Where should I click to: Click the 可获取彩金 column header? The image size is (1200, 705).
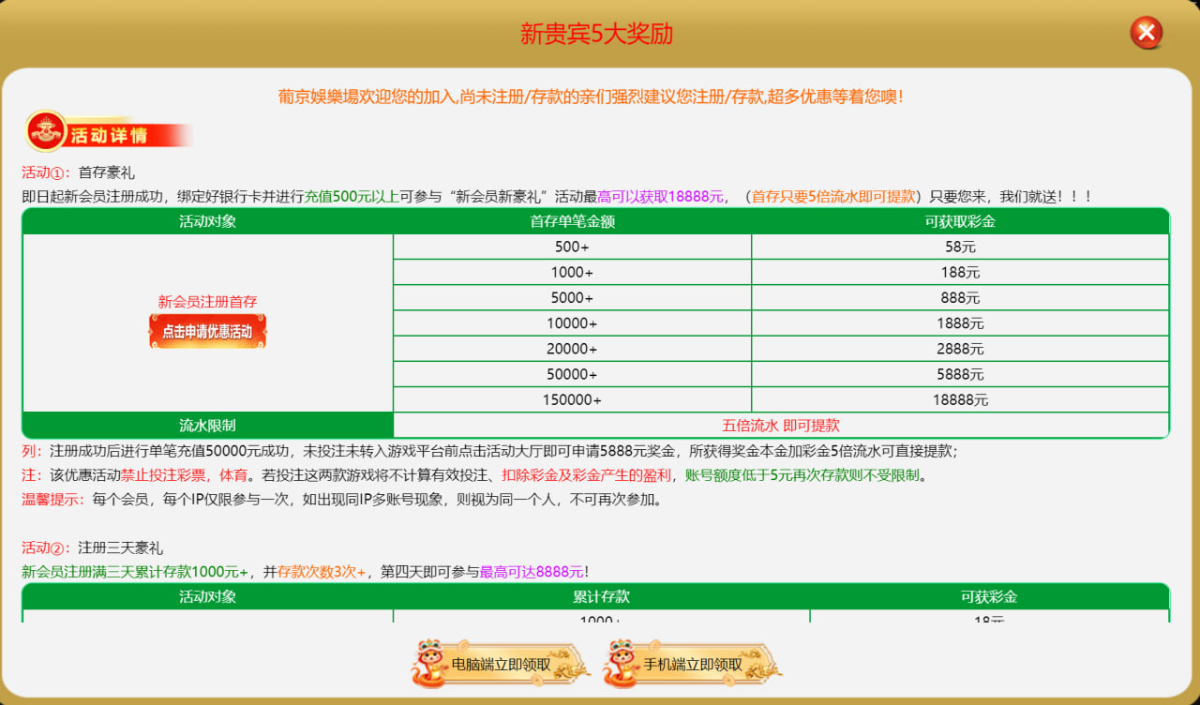click(960, 221)
